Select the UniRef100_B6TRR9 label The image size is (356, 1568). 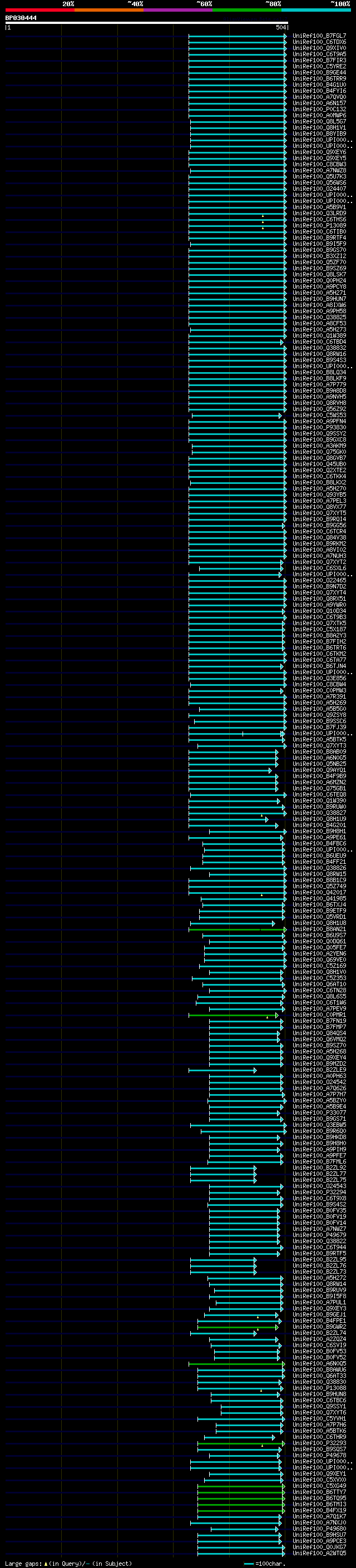pyautogui.click(x=319, y=78)
